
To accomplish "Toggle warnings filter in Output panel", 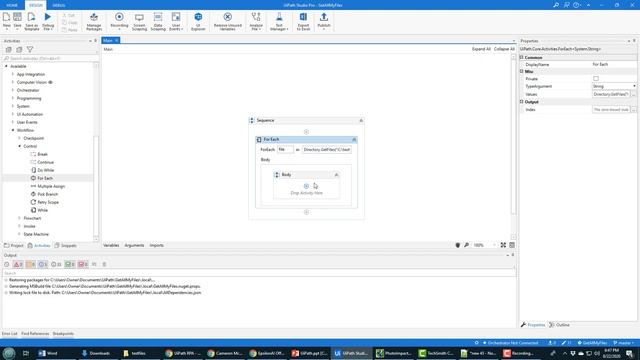I will [x=31, y=264].
